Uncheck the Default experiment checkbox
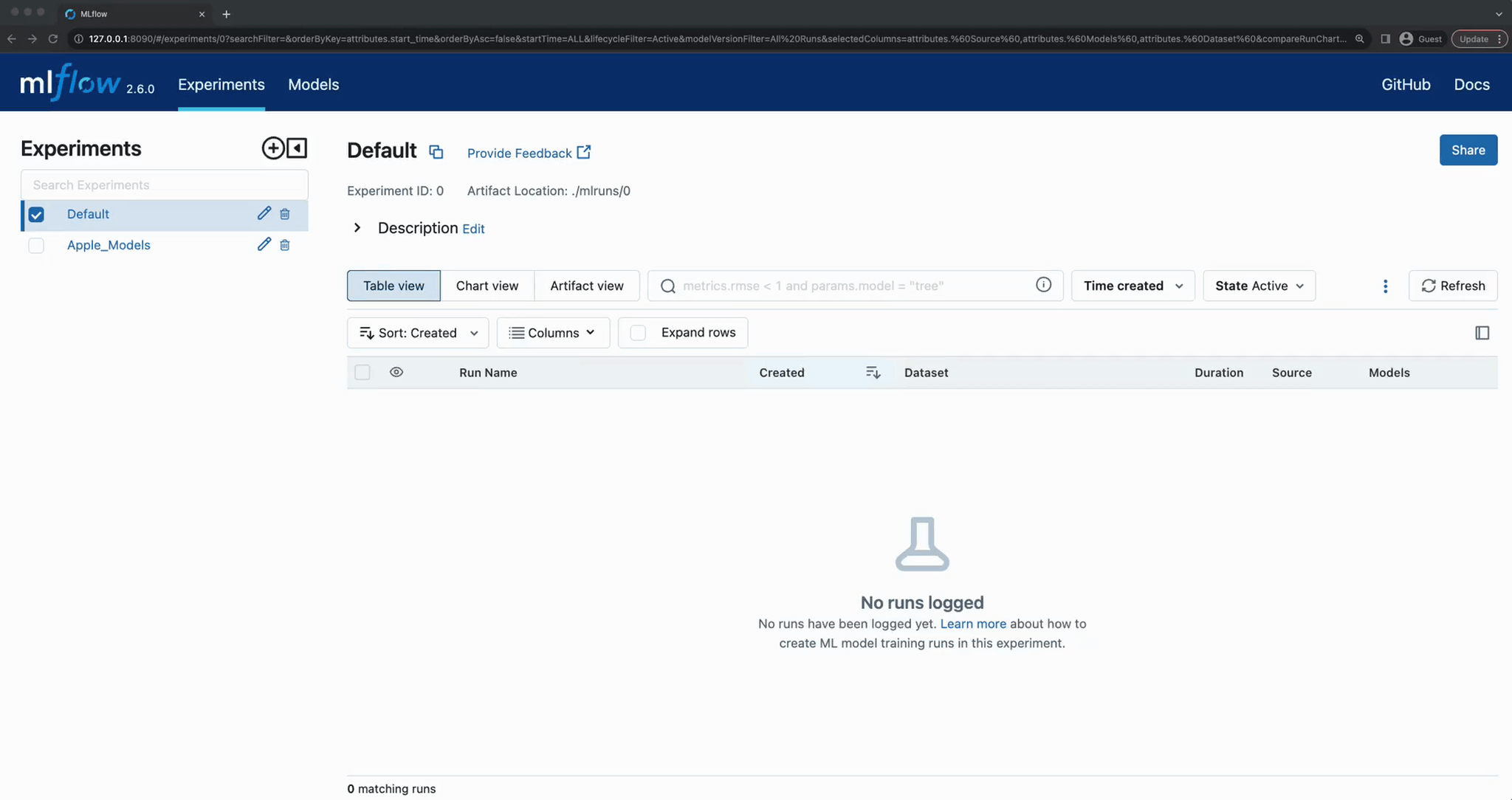Viewport: 1512px width, 800px height. [x=36, y=214]
